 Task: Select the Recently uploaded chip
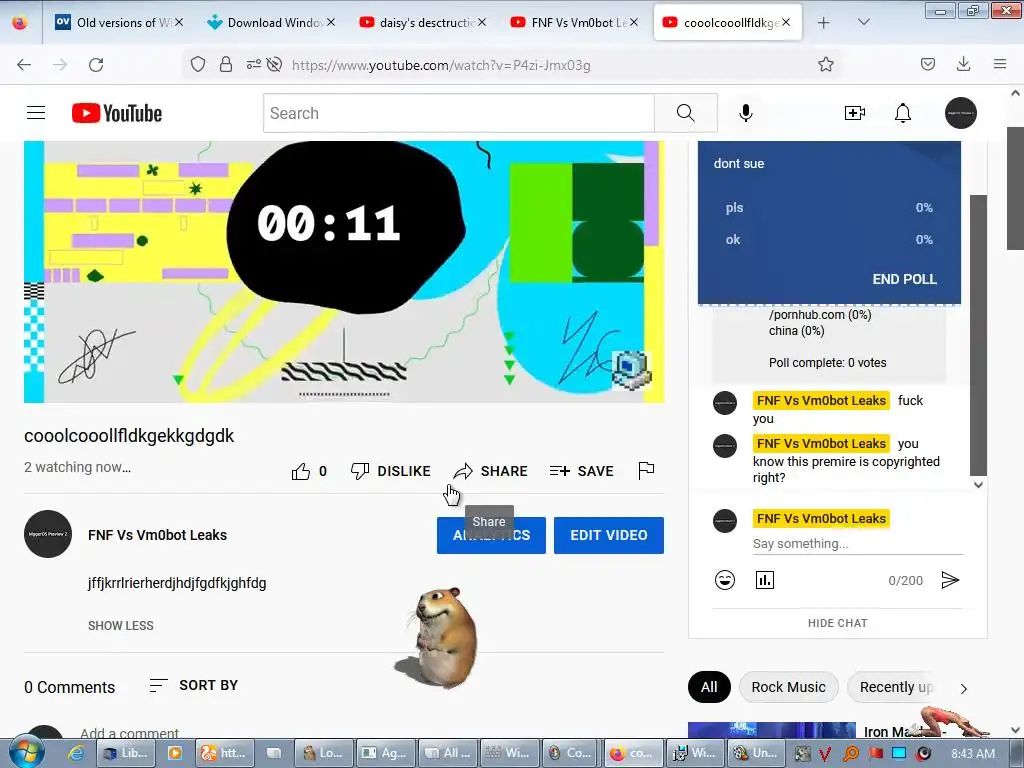tap(896, 687)
